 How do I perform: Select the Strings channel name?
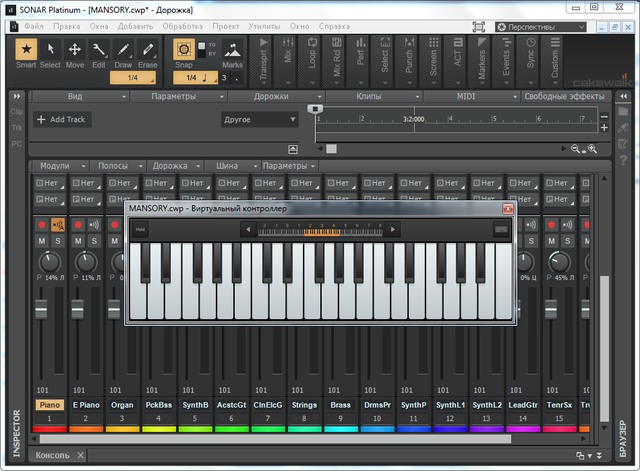tap(305, 404)
